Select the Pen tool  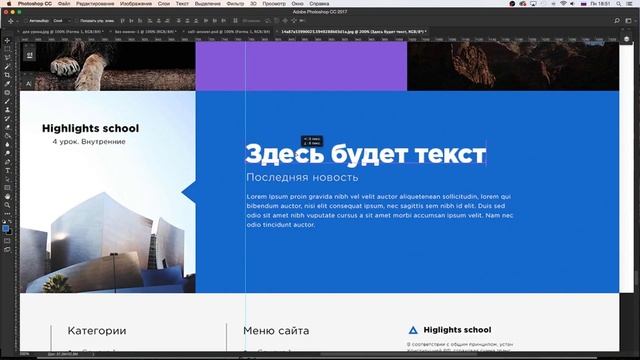click(x=7, y=162)
